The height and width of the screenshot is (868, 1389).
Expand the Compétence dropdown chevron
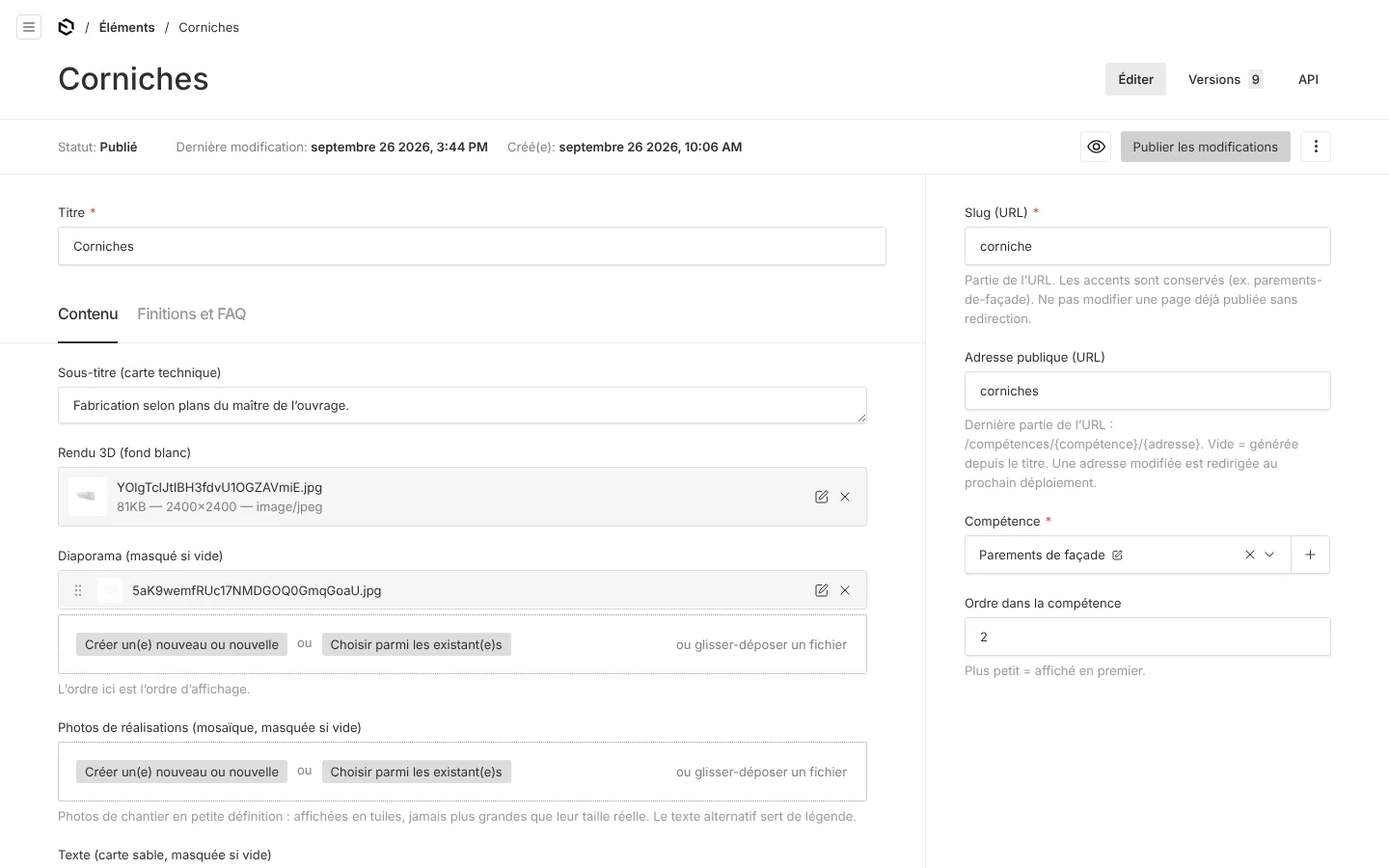tap(1269, 555)
